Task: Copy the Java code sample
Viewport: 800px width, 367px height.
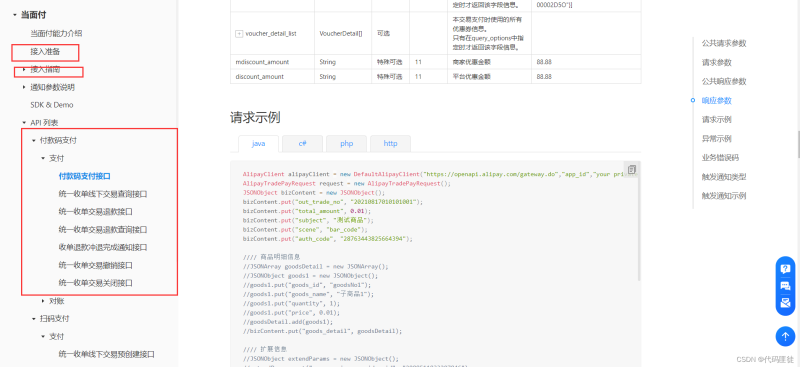Action: 632,169
